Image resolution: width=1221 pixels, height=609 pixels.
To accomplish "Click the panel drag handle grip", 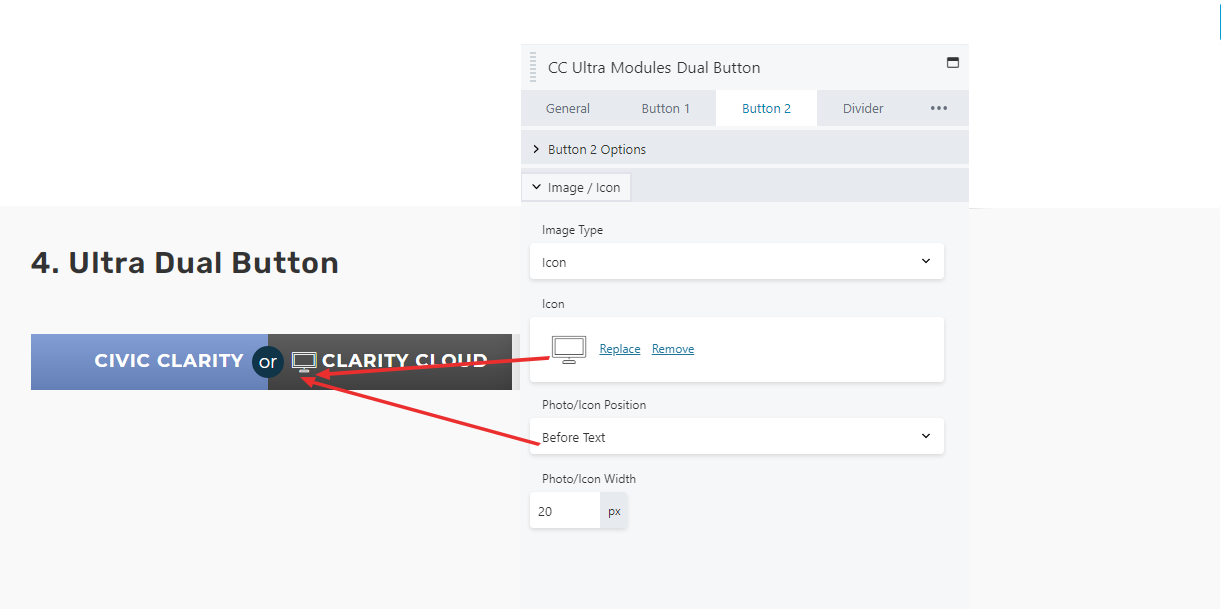I will coord(533,67).
